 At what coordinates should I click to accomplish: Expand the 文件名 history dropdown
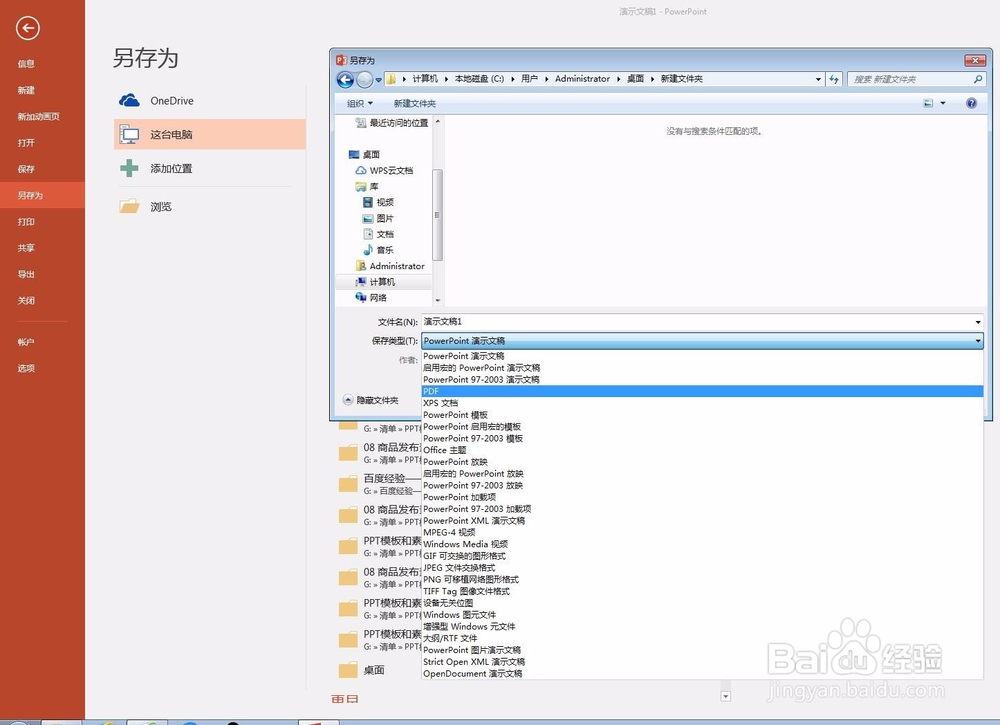tap(978, 322)
